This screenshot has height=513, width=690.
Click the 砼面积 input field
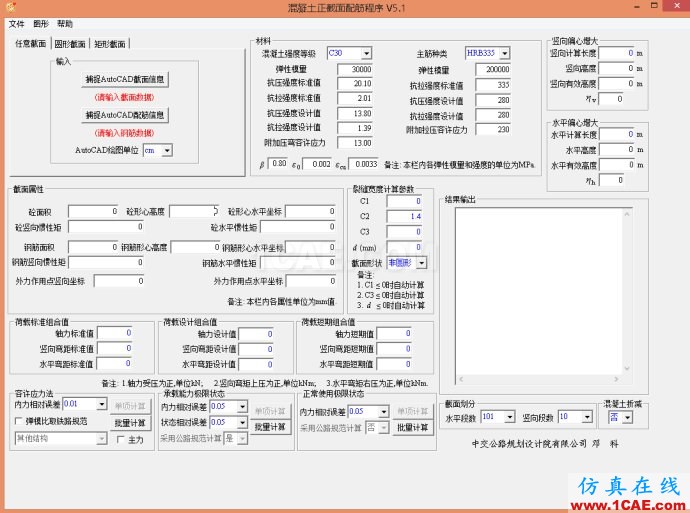click(x=93, y=212)
